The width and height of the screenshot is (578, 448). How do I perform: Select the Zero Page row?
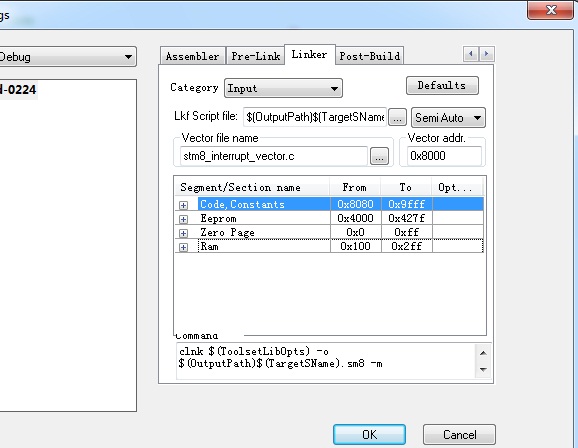click(329, 232)
